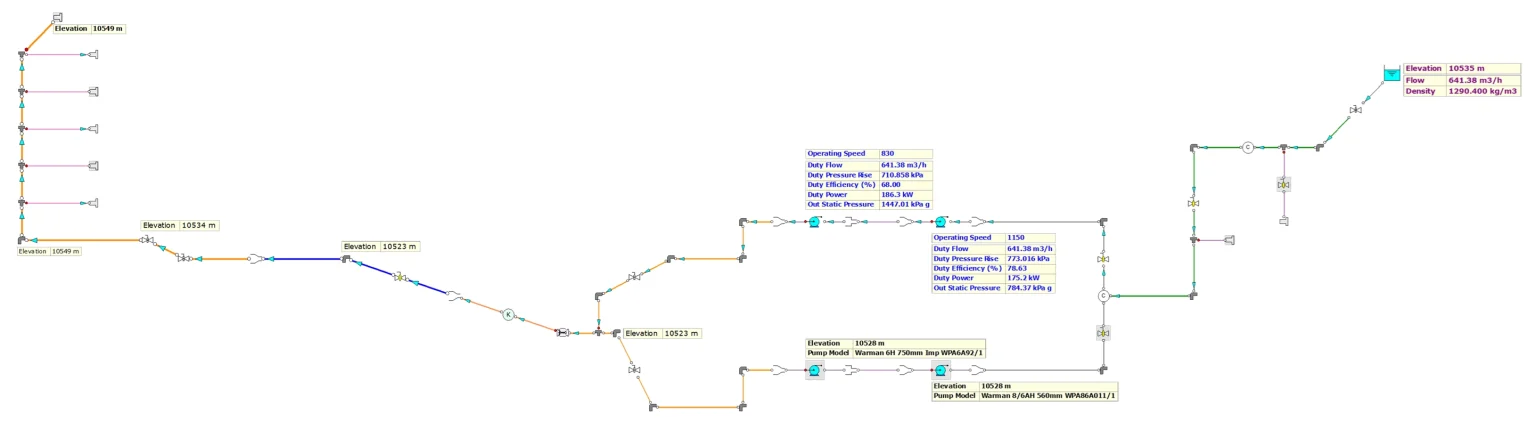This screenshot has width=1536, height=429.
Task: Click the pump with 830 operating speed
Action: pyautogui.click(x=814, y=222)
